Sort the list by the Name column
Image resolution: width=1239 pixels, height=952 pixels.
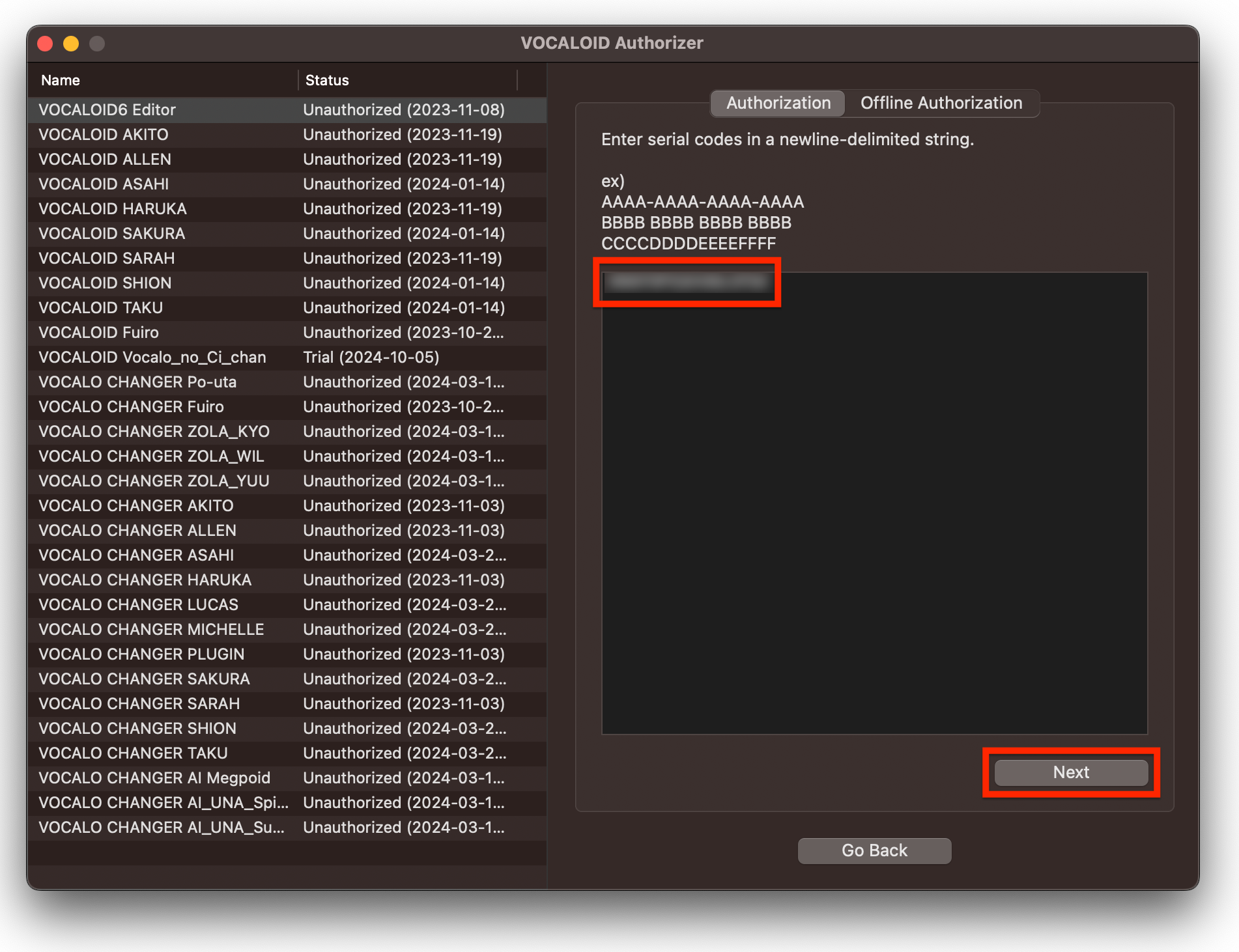click(x=61, y=79)
